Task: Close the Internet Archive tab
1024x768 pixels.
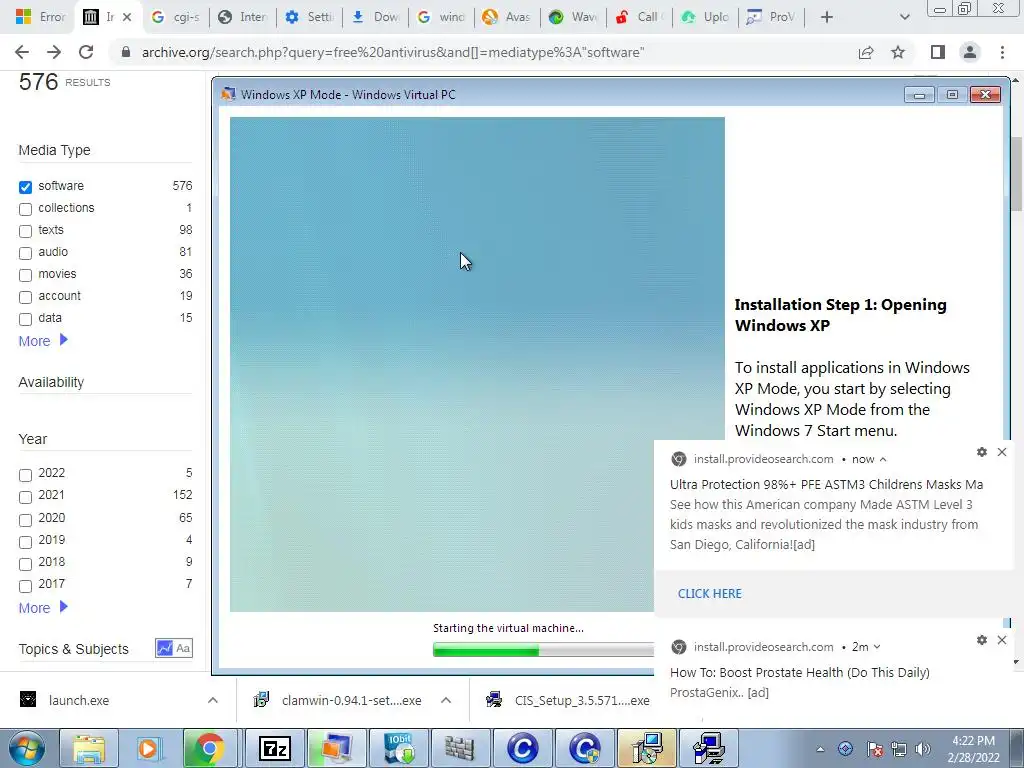Action: 127,17
